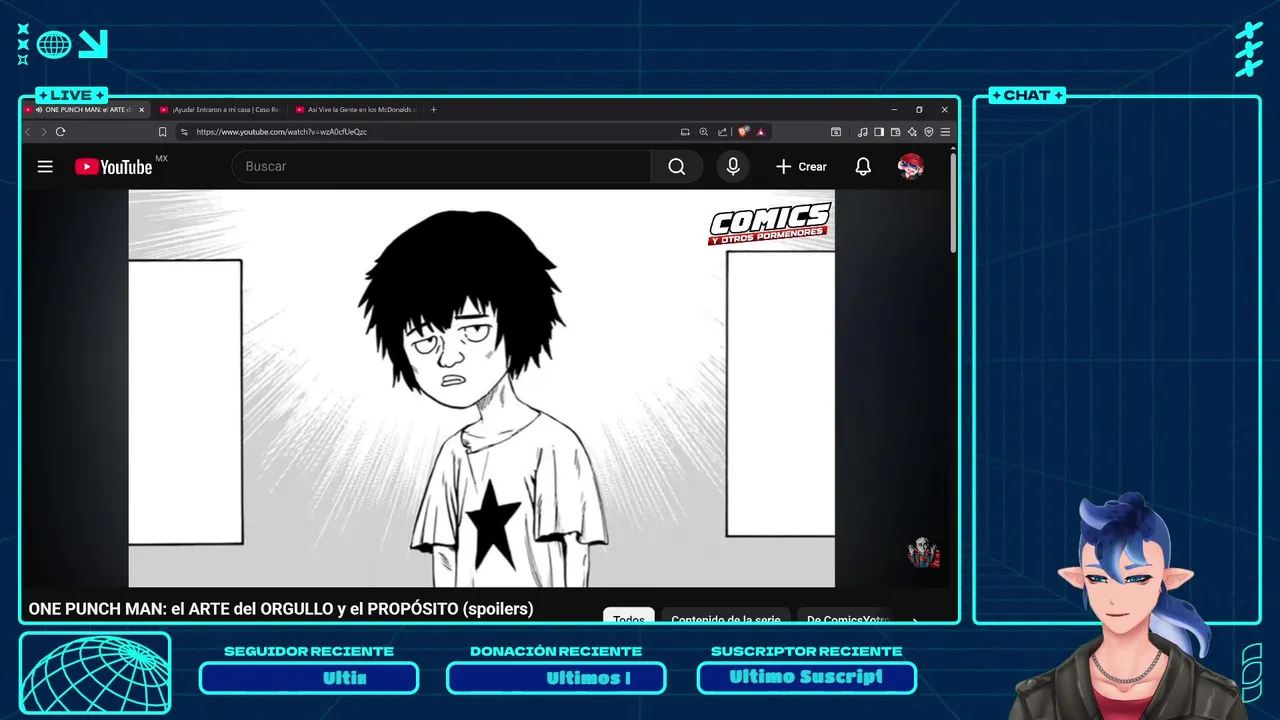The image size is (1280, 720).
Task: Select the youtube.com address bar URL
Action: [x=281, y=132]
